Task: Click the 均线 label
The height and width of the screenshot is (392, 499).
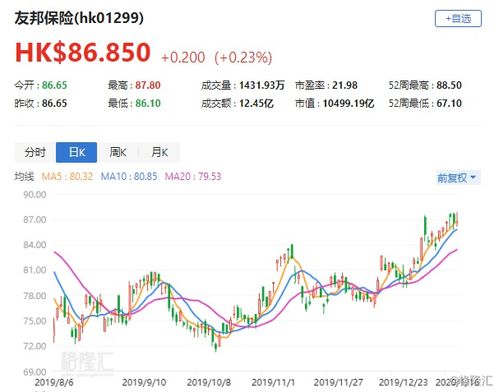Action: coord(24,176)
